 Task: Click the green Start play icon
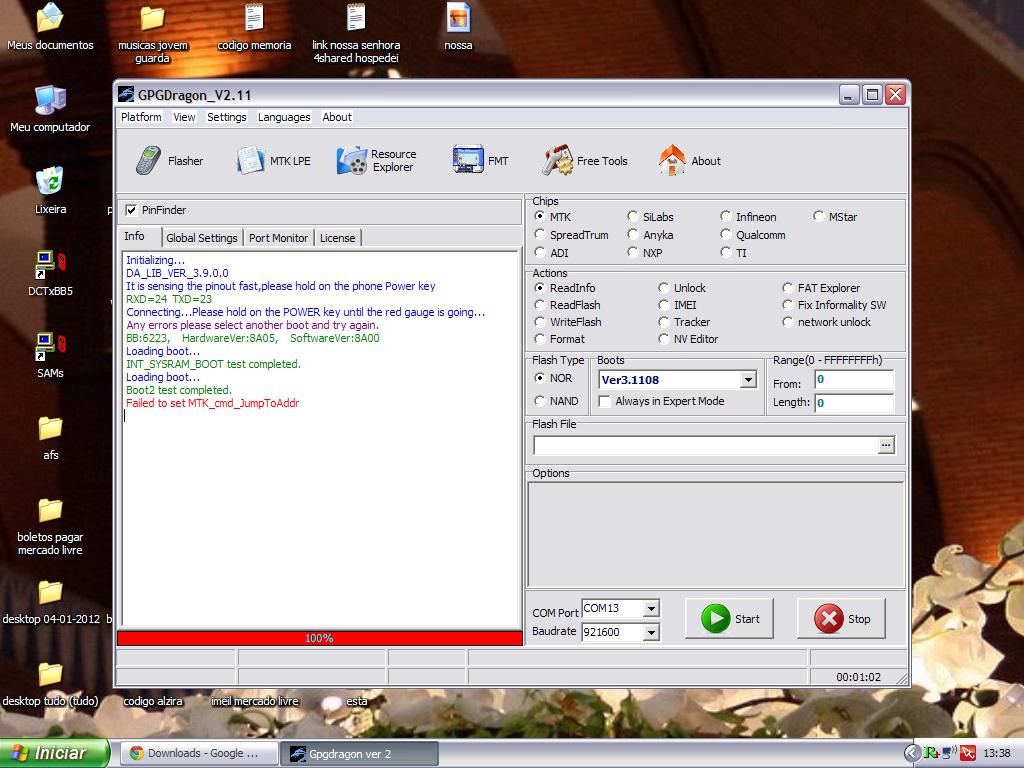(x=716, y=618)
